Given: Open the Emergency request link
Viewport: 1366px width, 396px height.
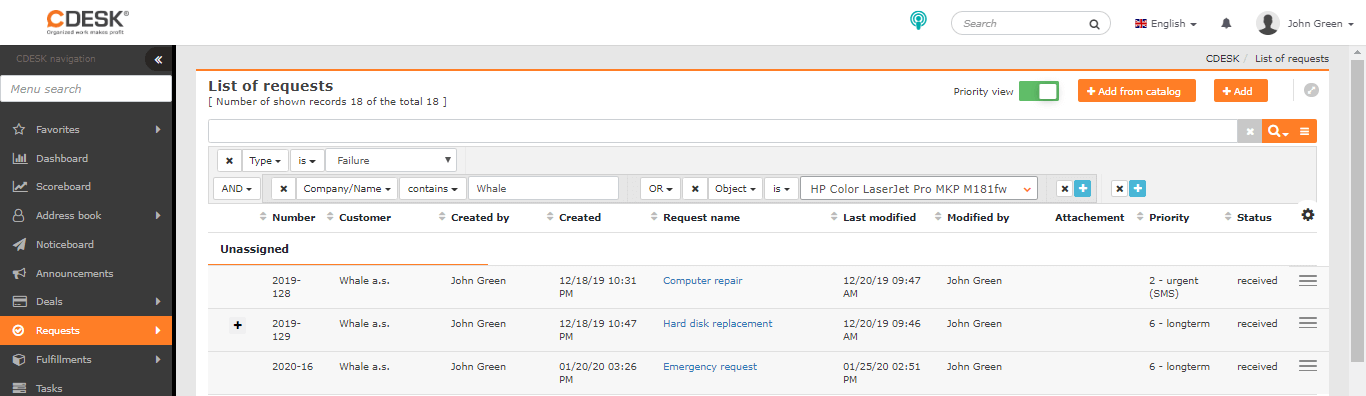Looking at the screenshot, I should pyautogui.click(x=710, y=367).
